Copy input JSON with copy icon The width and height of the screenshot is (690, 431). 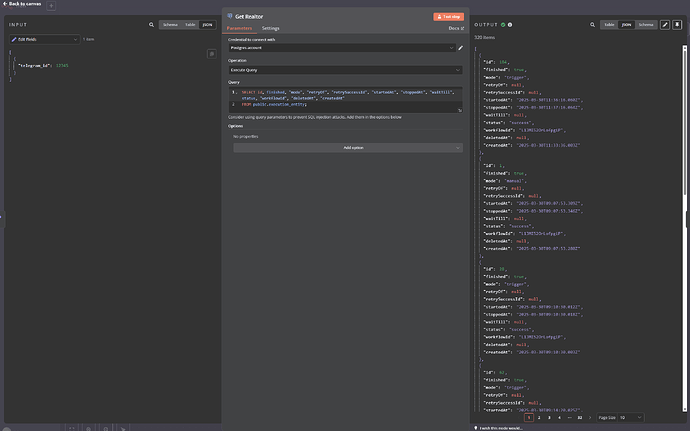coord(212,54)
